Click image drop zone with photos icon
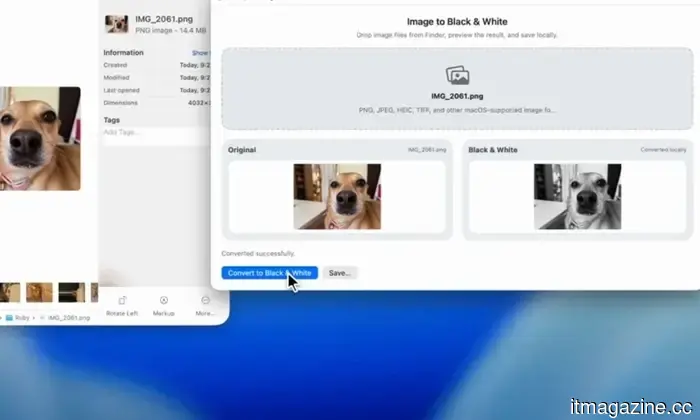This screenshot has width=700, height=420. pyautogui.click(x=457, y=89)
